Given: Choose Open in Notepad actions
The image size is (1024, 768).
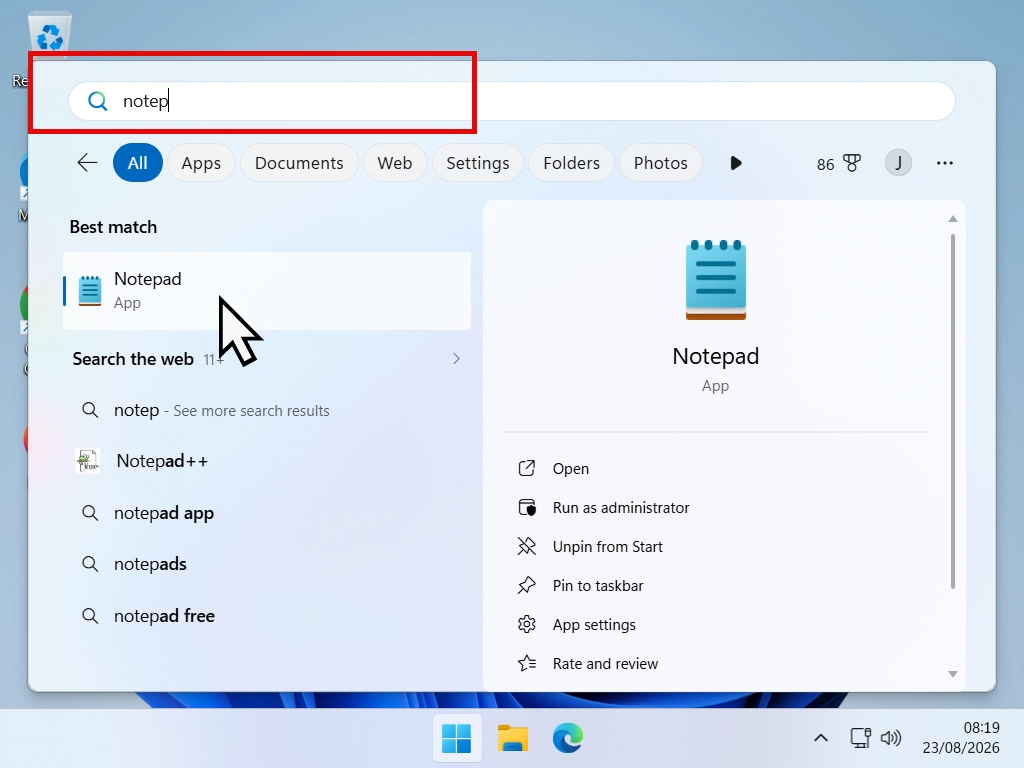Looking at the screenshot, I should (x=715, y=468).
